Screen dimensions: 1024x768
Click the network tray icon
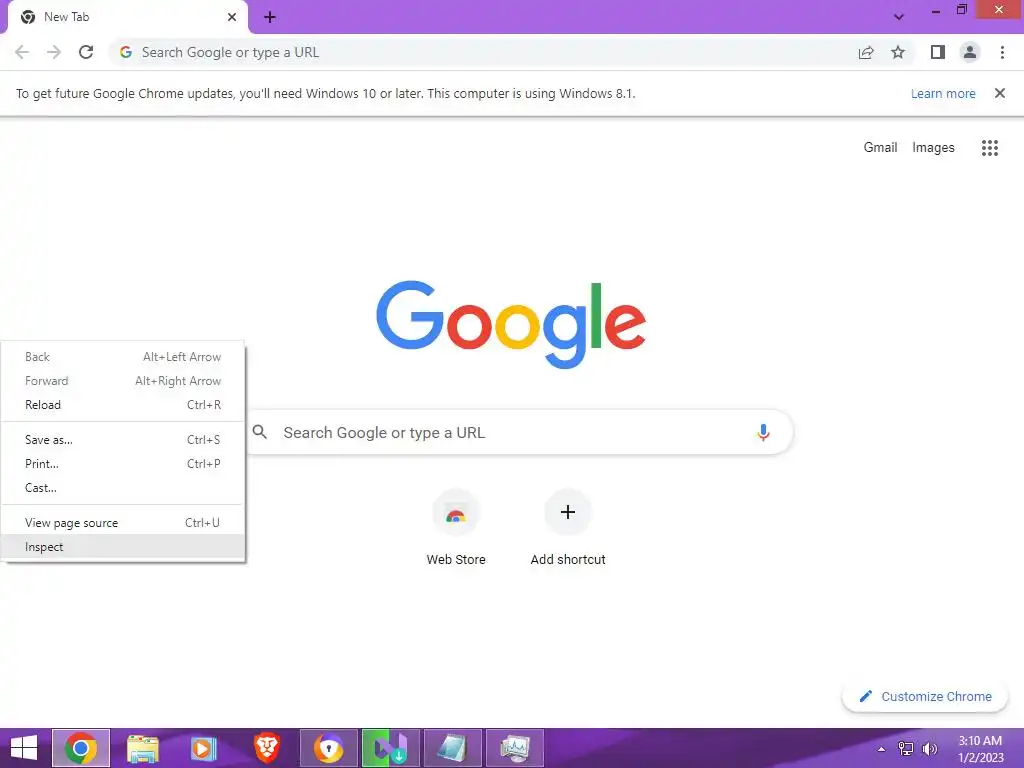point(906,749)
